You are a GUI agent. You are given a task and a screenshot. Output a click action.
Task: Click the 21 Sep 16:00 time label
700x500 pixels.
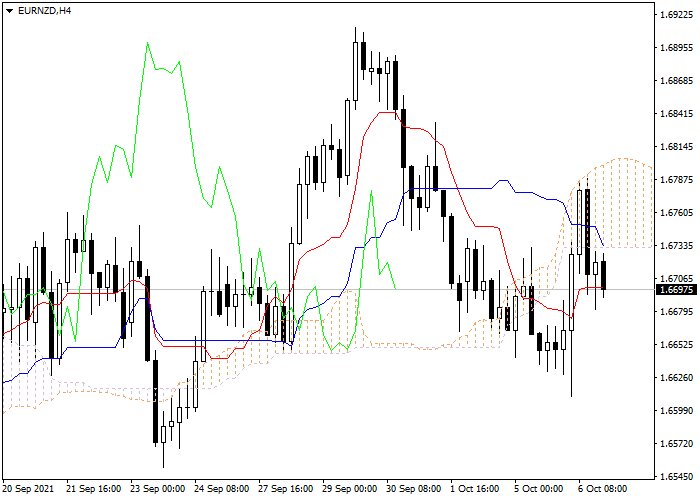coord(94,489)
